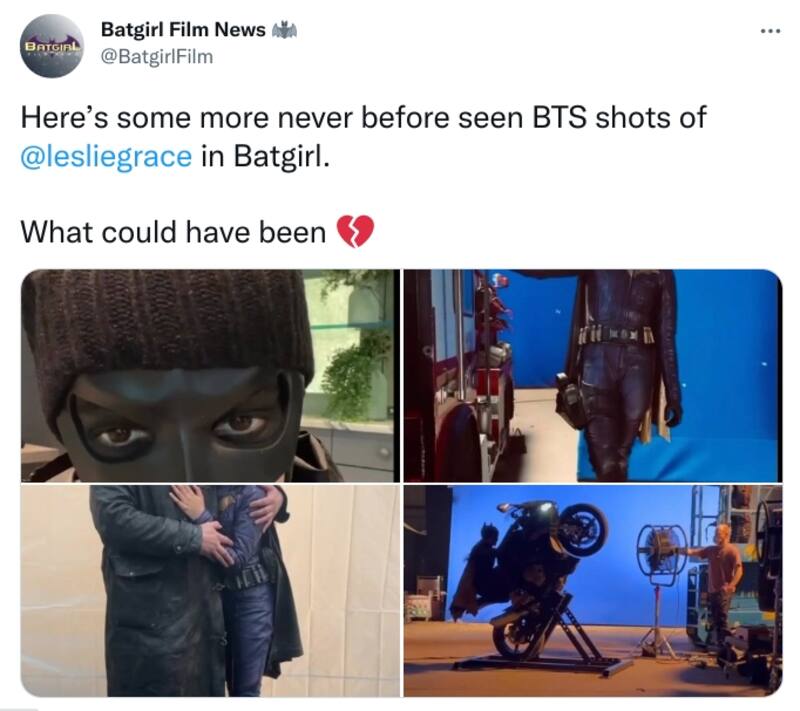The image size is (800, 711).
Task: Click the broken heart emoji
Action: click(356, 231)
